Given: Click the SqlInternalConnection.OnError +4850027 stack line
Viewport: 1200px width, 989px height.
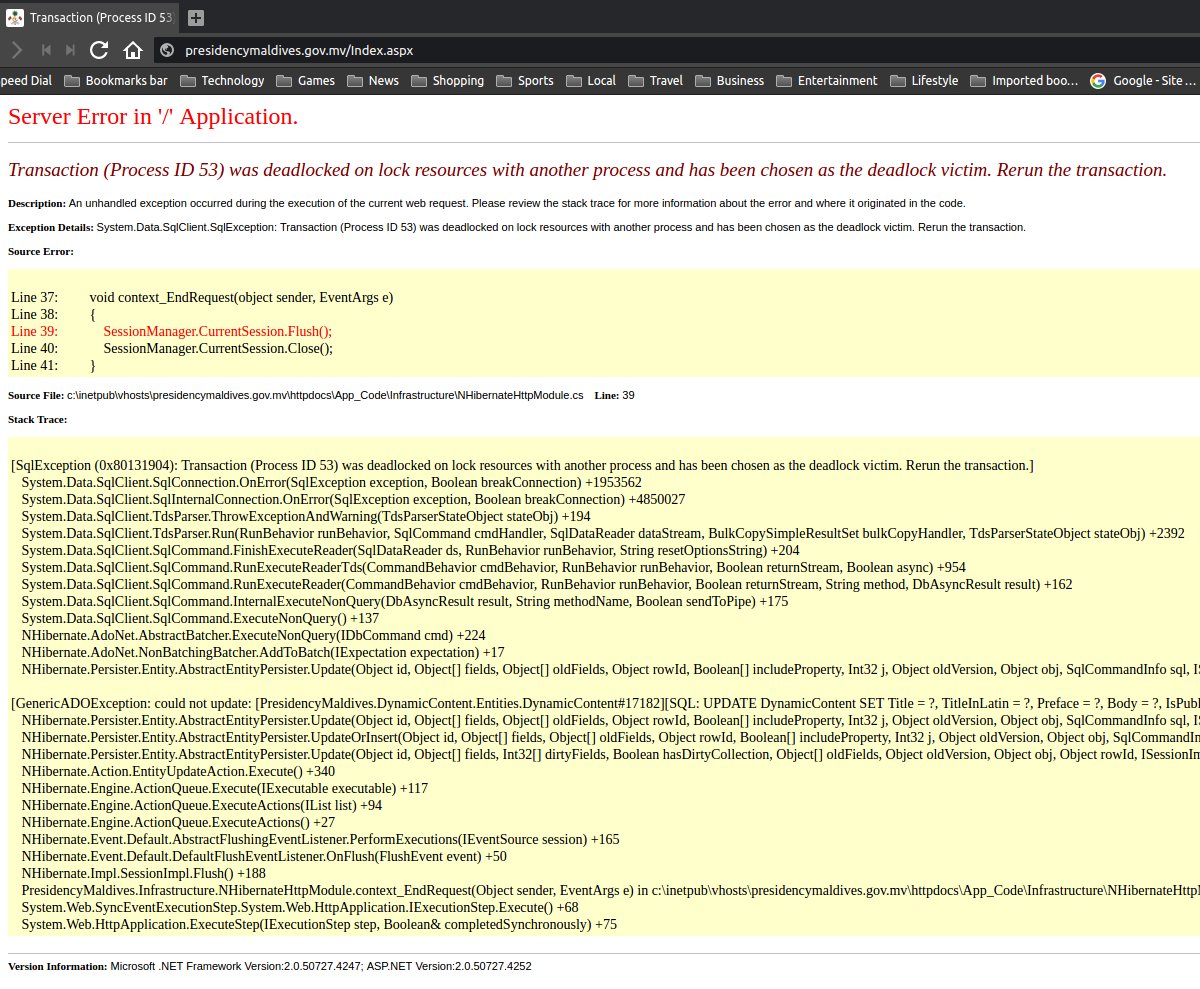Looking at the screenshot, I should click(353, 499).
